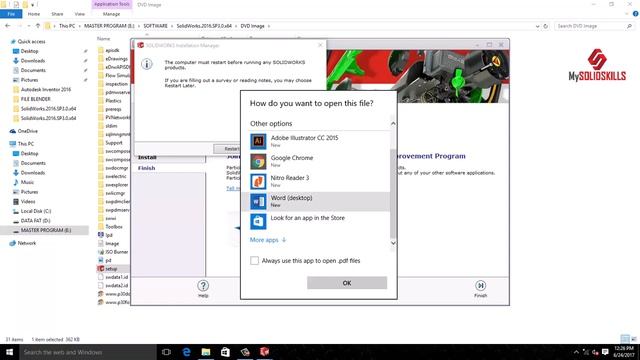640x360 pixels.
Task: Select DATA FAT (D:) drive
Action: [36, 221]
